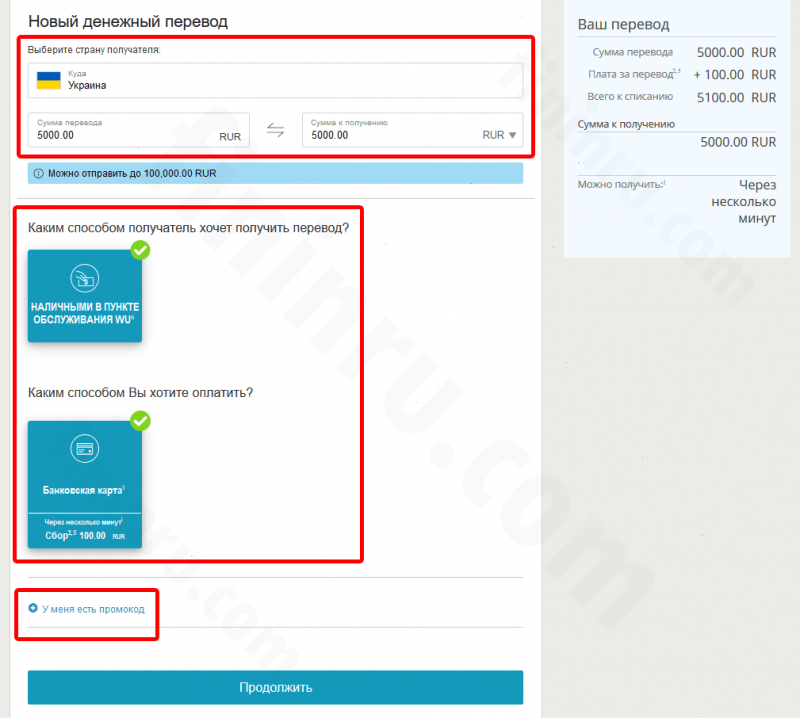
Task: Click the 5000.00 RUR value under Сумма к получению
Action: [738, 142]
